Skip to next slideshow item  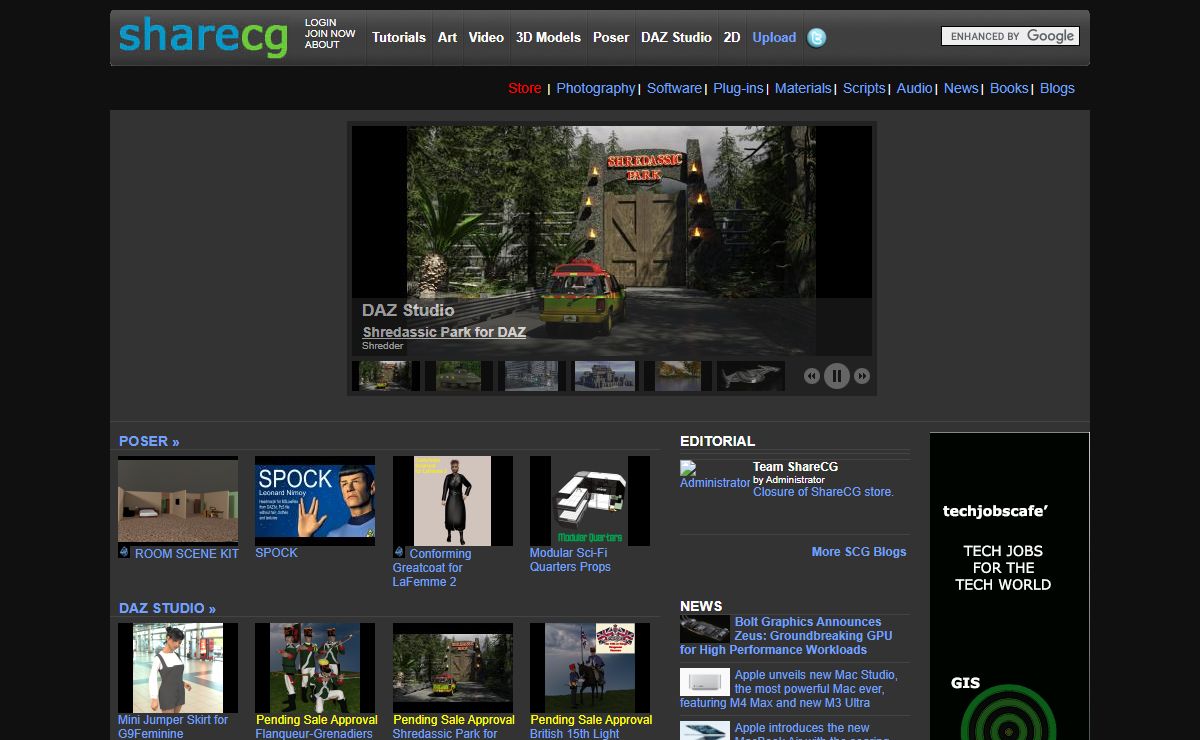coord(862,376)
